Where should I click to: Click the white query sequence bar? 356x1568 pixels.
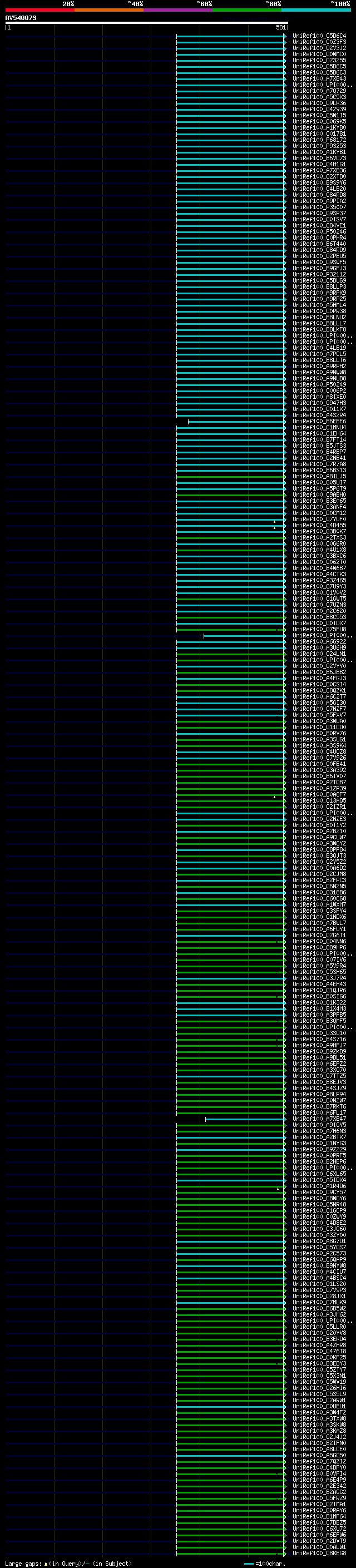147,23
